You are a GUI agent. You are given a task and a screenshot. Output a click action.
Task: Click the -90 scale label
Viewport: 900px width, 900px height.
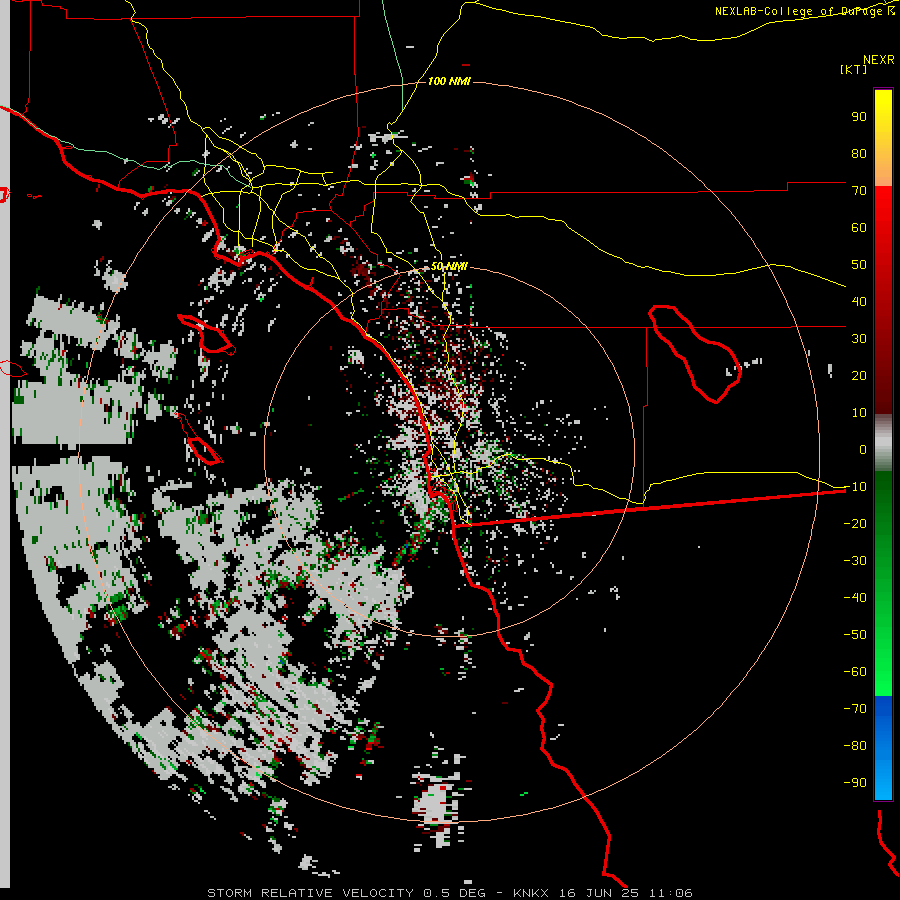(855, 783)
